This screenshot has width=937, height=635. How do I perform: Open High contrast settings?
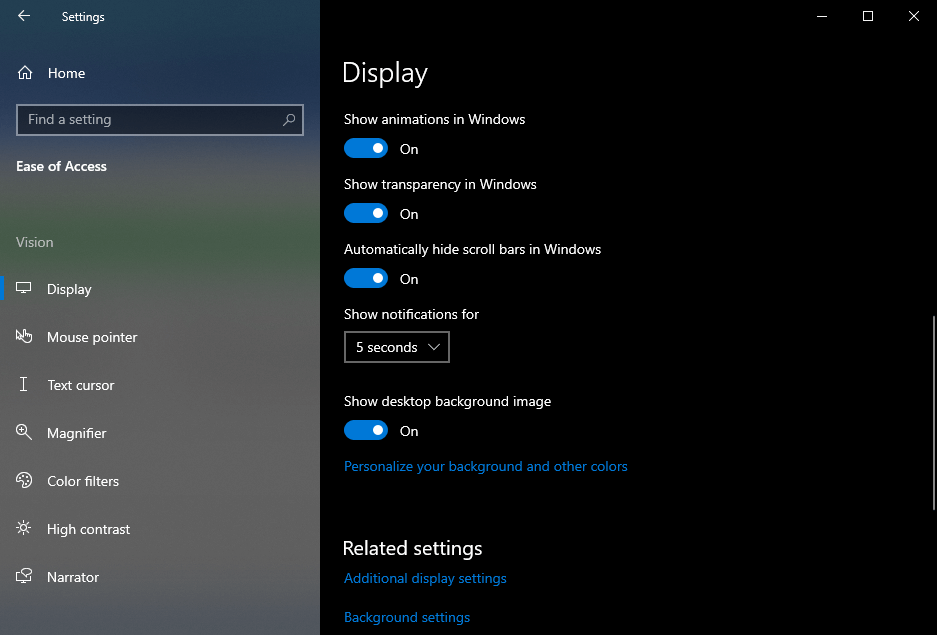[160, 529]
